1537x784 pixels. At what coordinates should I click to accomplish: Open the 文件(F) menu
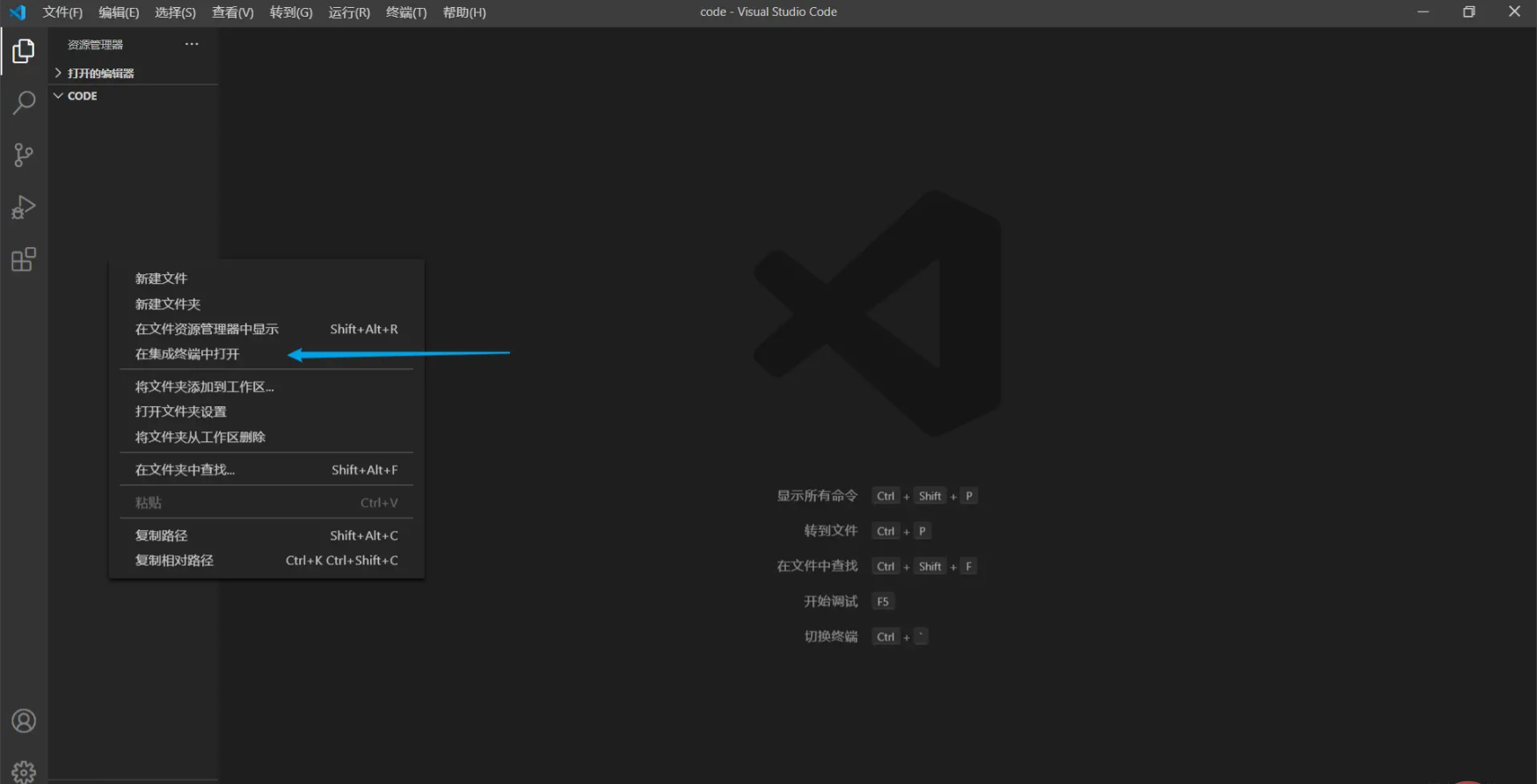coord(62,12)
